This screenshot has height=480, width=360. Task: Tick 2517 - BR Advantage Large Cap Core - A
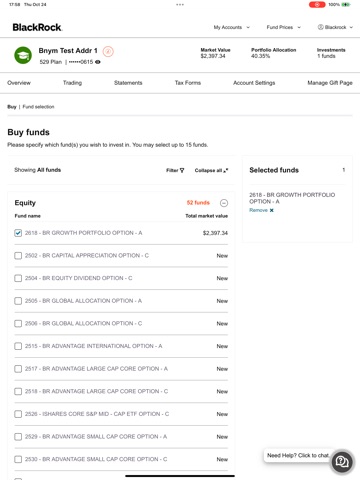pyautogui.click(x=18, y=369)
